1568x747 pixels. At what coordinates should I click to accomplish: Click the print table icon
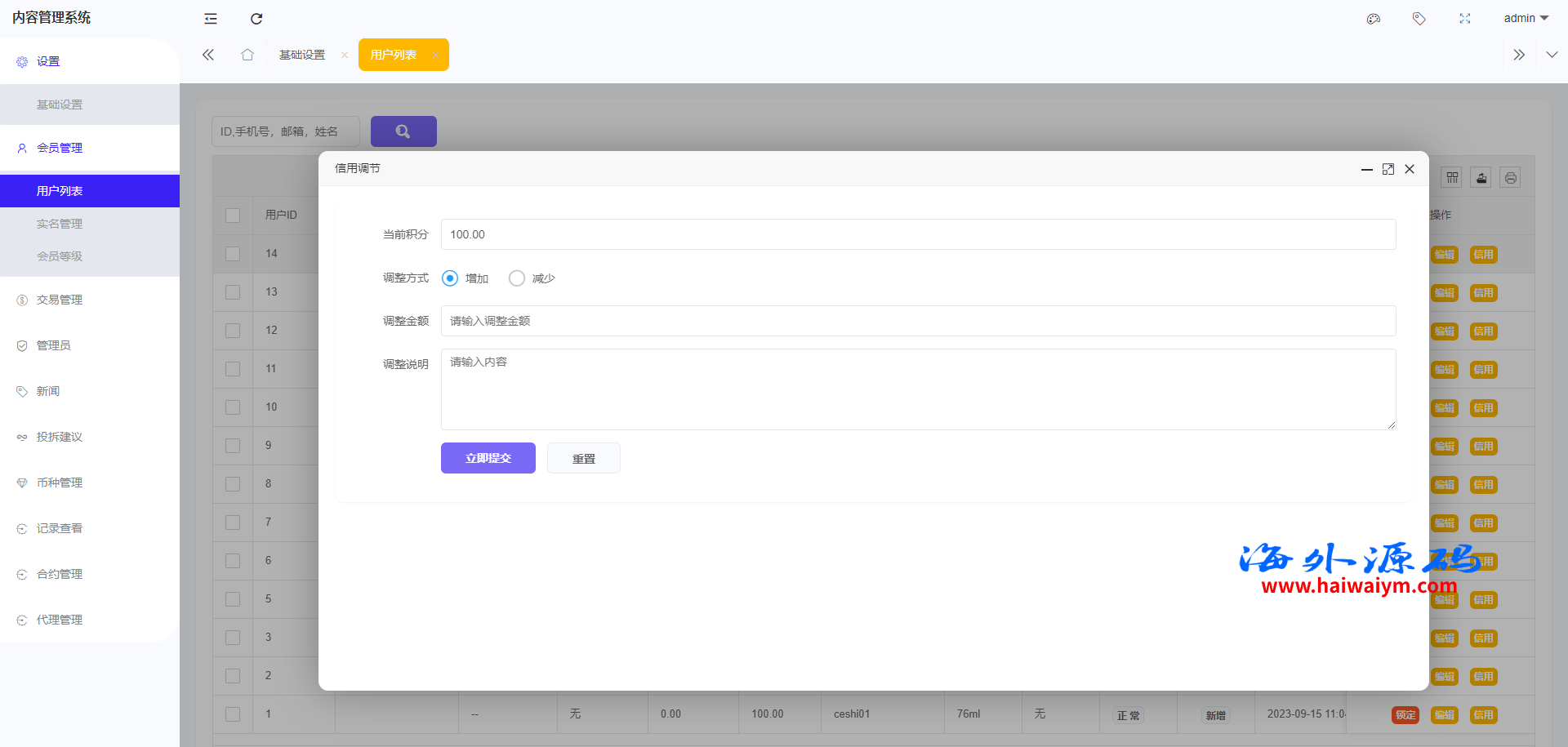(x=1511, y=178)
